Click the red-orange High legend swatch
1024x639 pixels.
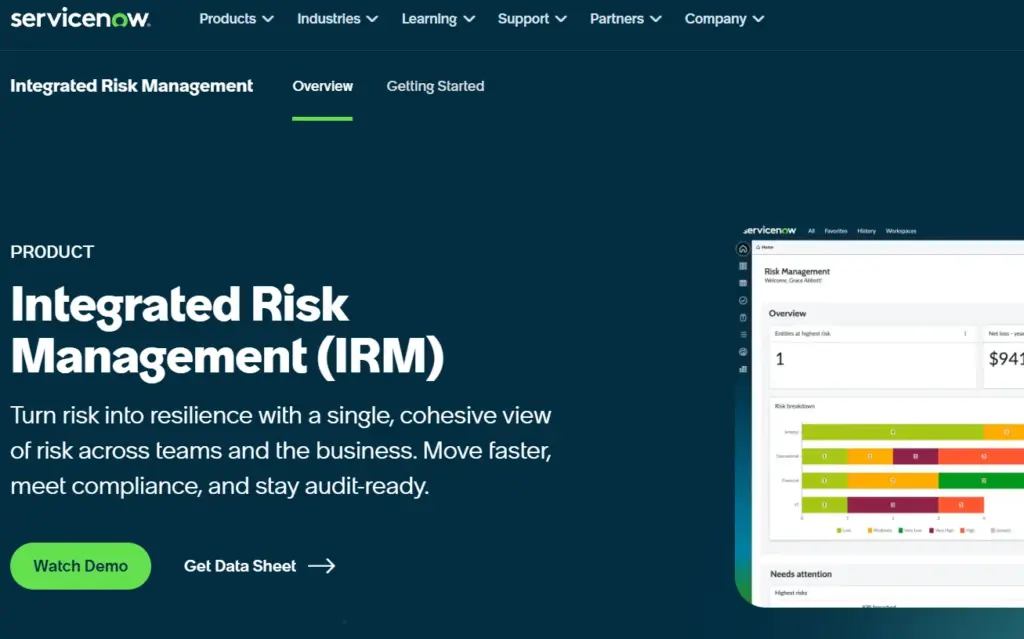[x=962, y=531]
